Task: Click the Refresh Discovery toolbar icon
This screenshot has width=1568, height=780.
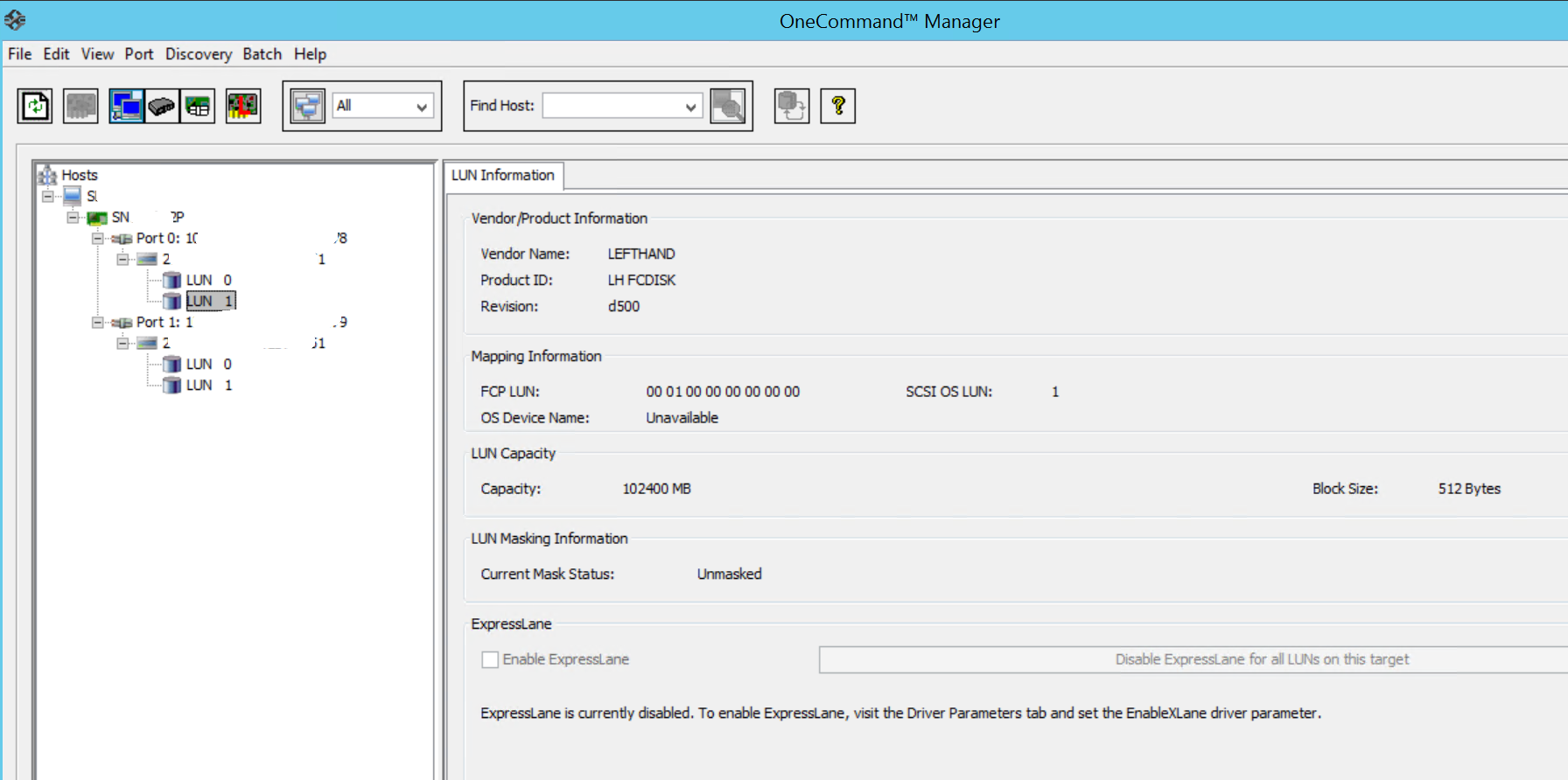Action: pos(35,107)
